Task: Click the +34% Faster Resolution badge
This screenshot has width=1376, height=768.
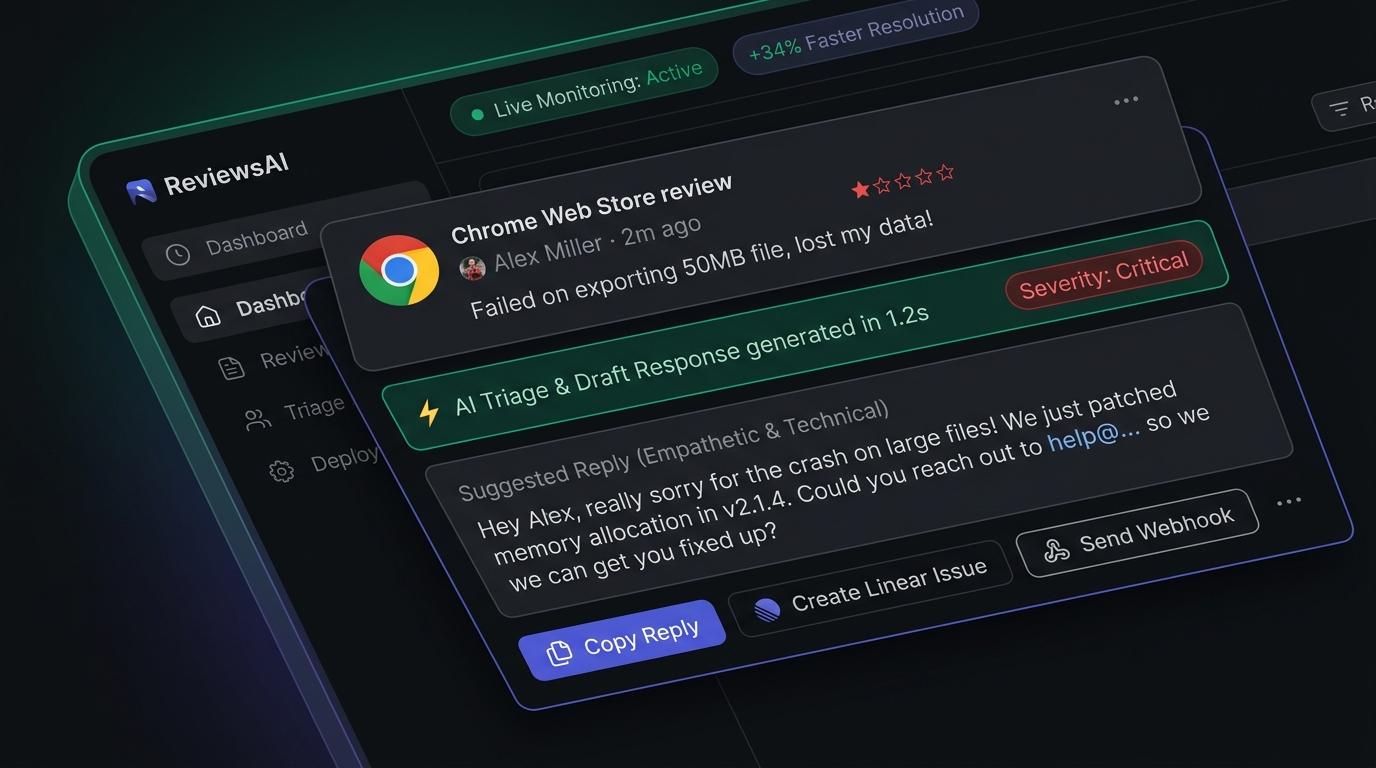Action: tap(856, 35)
